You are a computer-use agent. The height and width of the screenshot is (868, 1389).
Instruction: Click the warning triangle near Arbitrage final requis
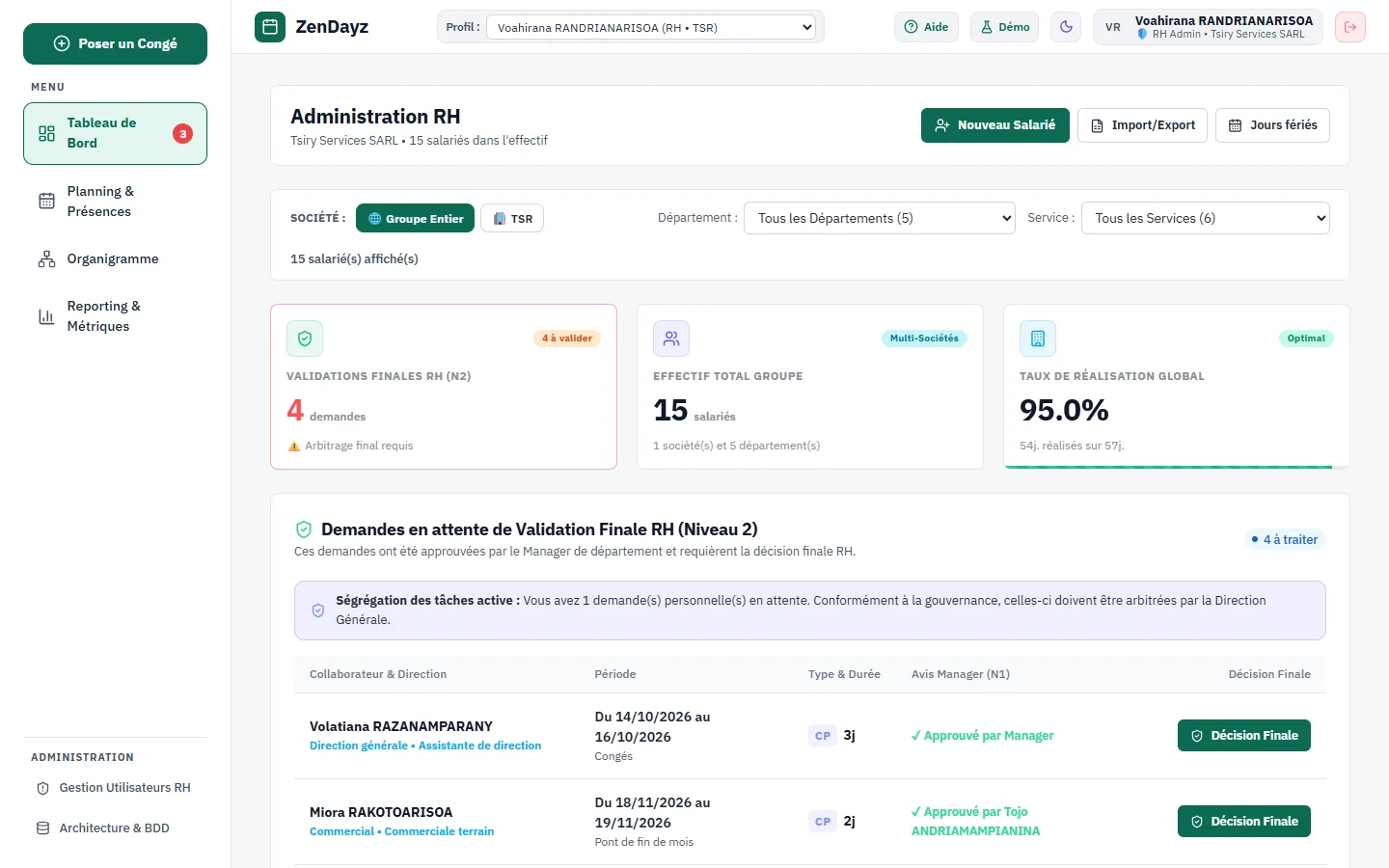[294, 446]
